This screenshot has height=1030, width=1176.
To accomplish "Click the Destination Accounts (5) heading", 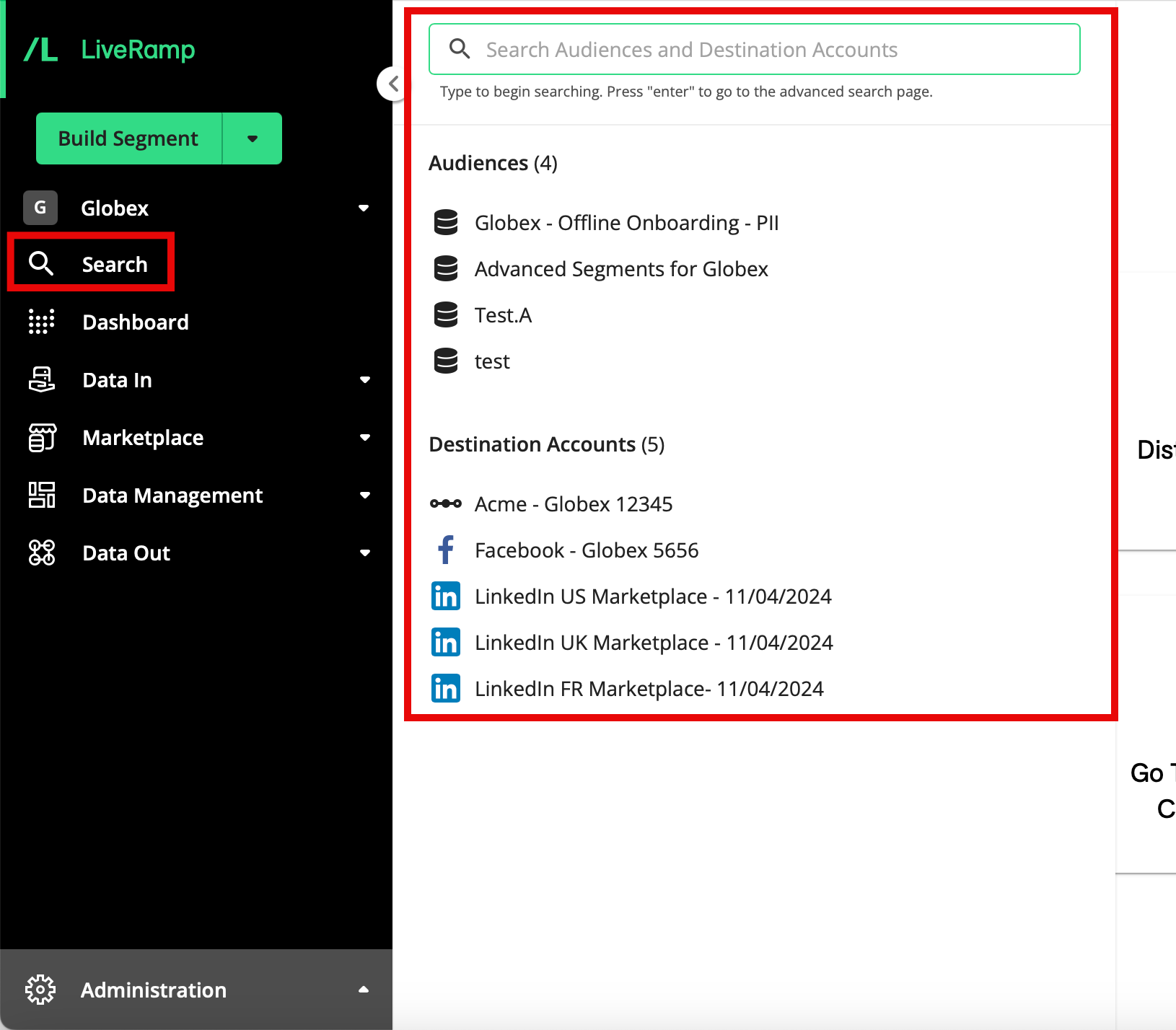I will pos(547,444).
